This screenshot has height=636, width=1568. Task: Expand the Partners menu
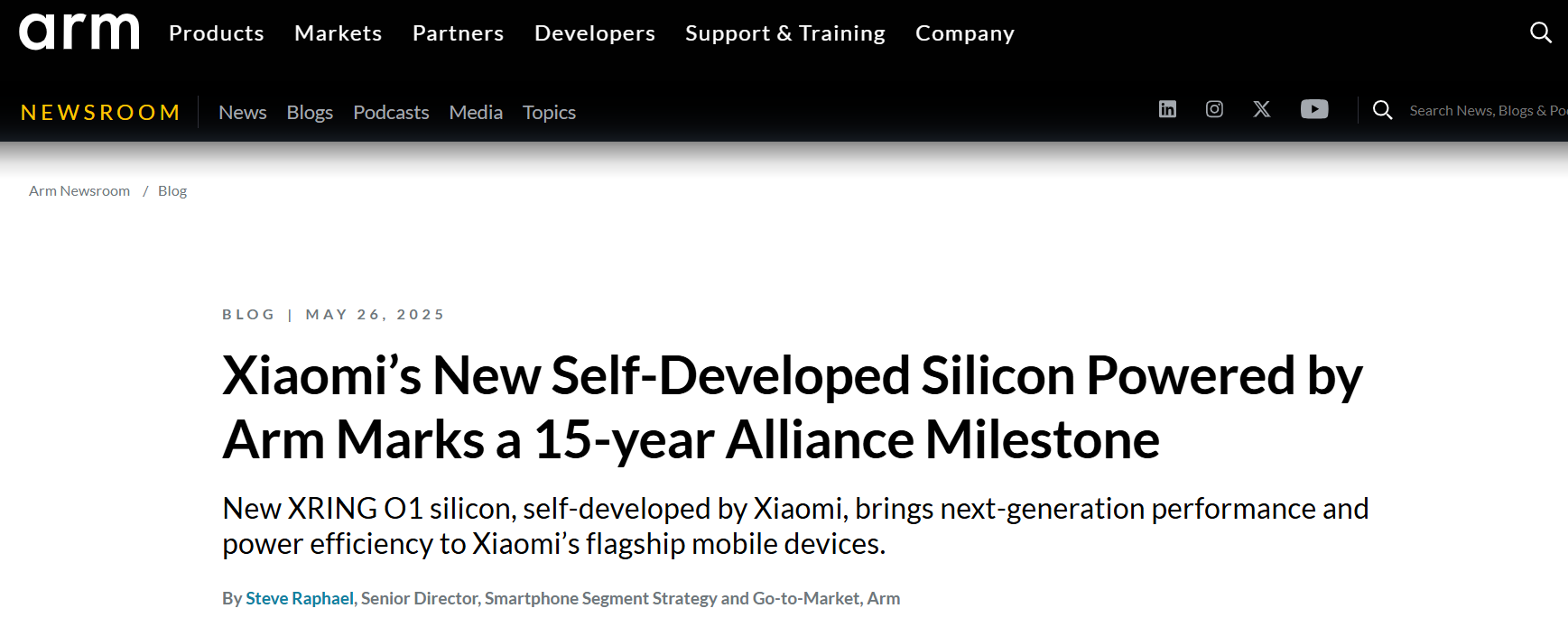coord(459,33)
